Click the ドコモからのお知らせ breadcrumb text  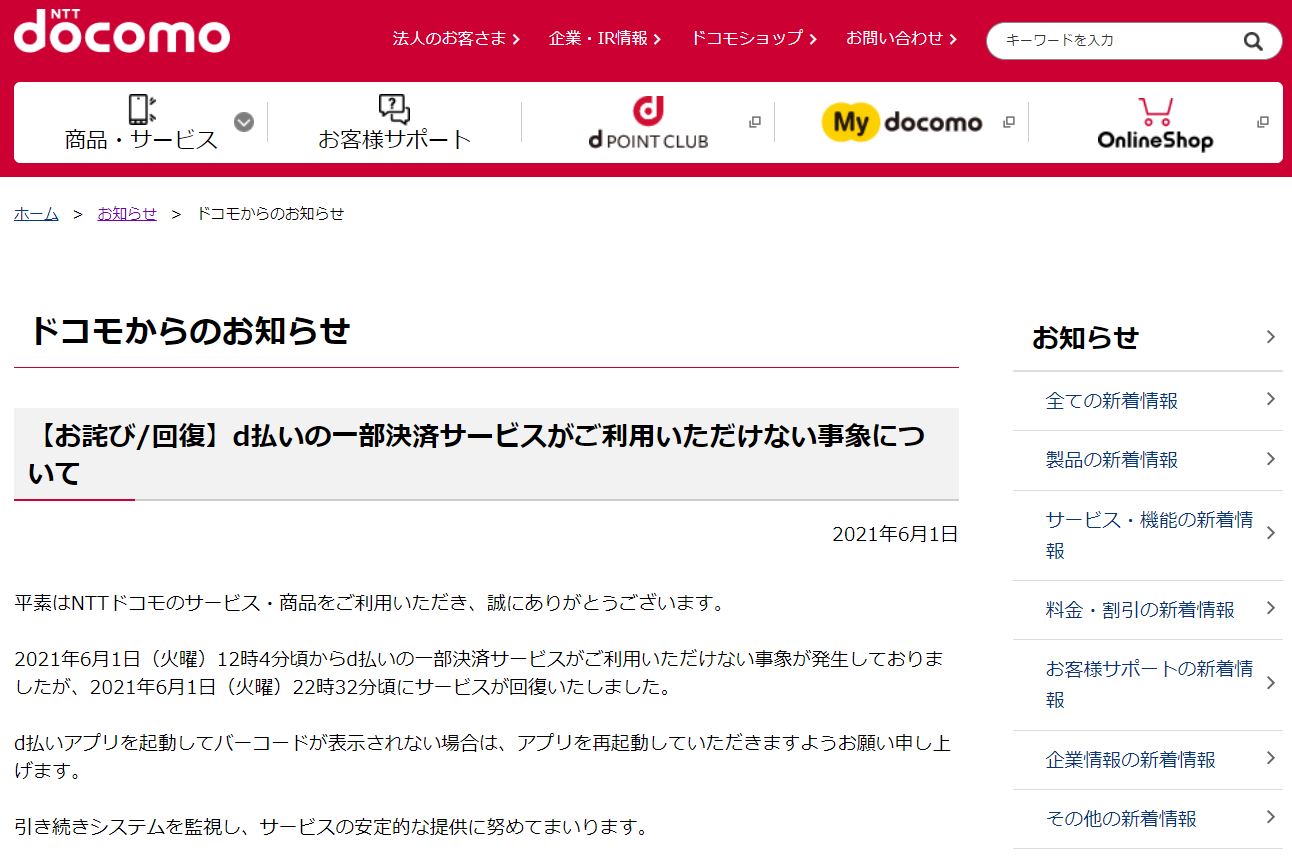coord(271,214)
